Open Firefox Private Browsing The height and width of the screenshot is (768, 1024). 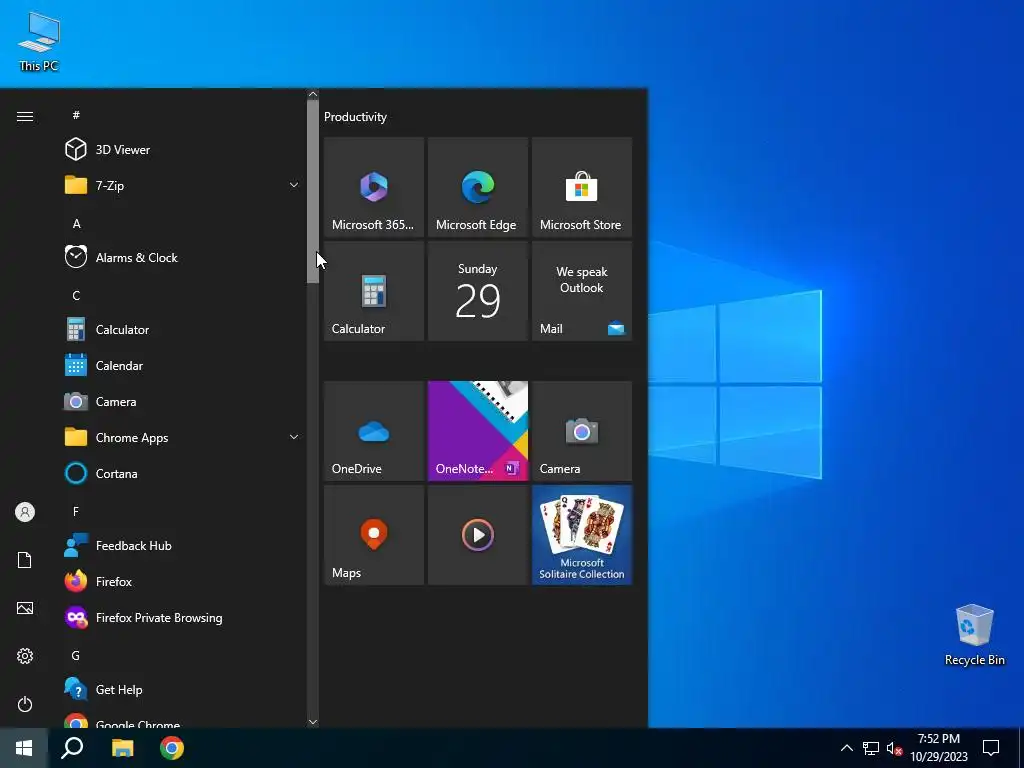click(182, 617)
